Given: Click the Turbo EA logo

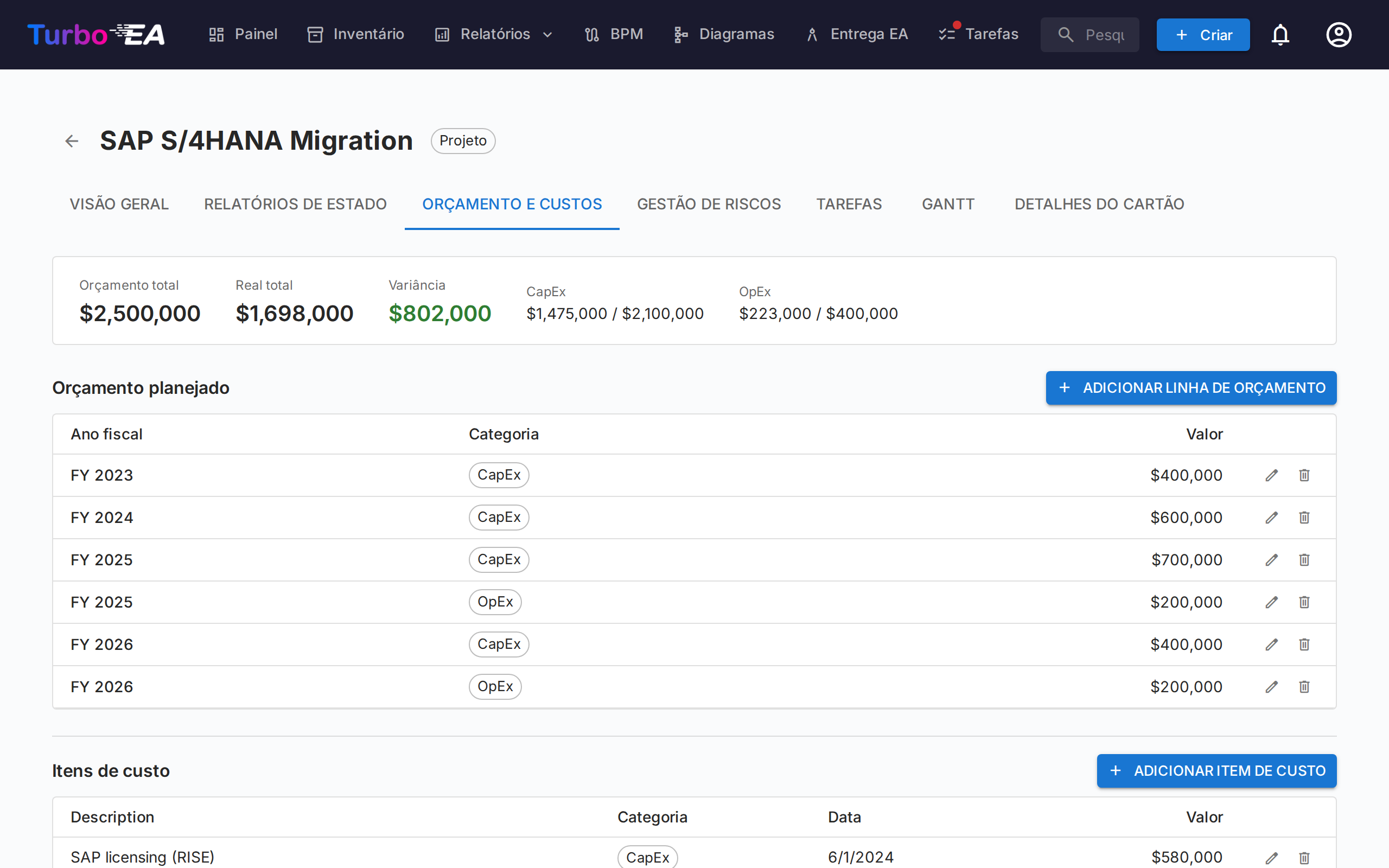Looking at the screenshot, I should (97, 35).
